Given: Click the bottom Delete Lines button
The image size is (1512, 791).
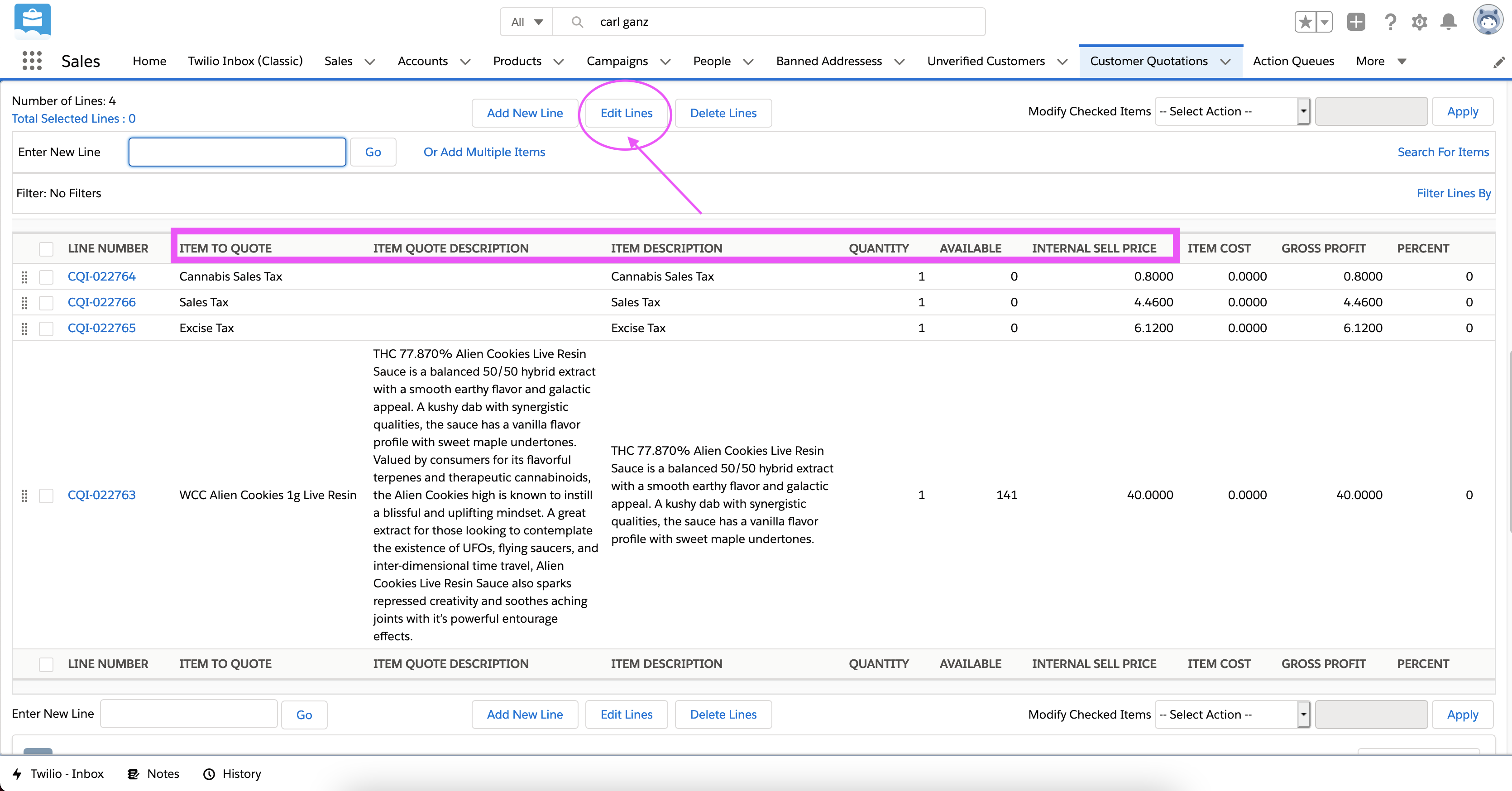Looking at the screenshot, I should click(723, 715).
